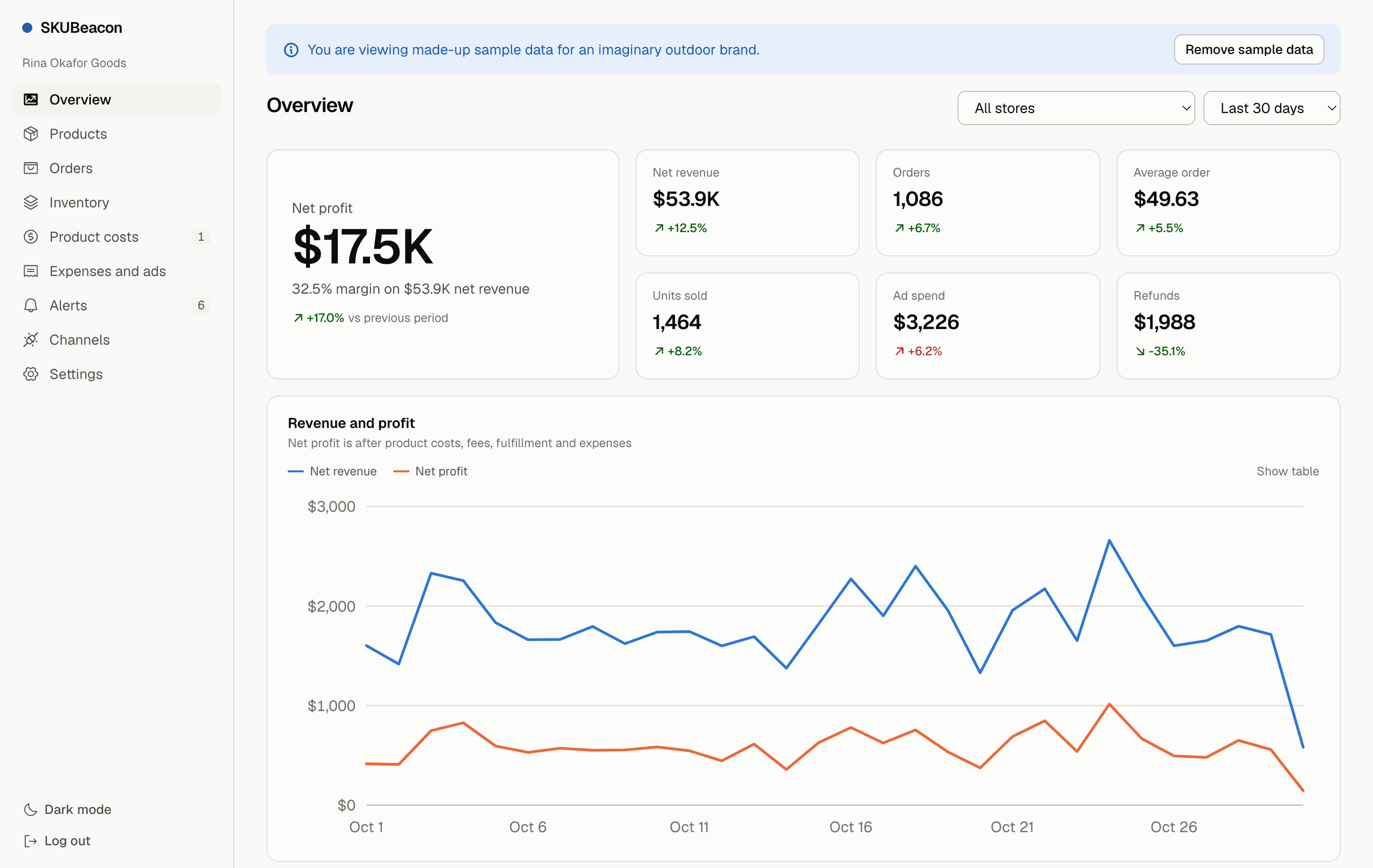Click the down arrow beside Refunds -35.1%
This screenshot has width=1373, height=868.
coord(1140,351)
